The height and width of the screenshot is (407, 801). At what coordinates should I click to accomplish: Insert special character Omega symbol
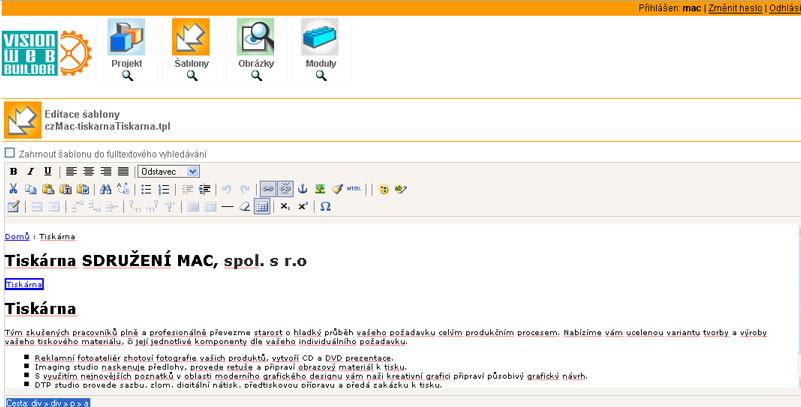325,207
